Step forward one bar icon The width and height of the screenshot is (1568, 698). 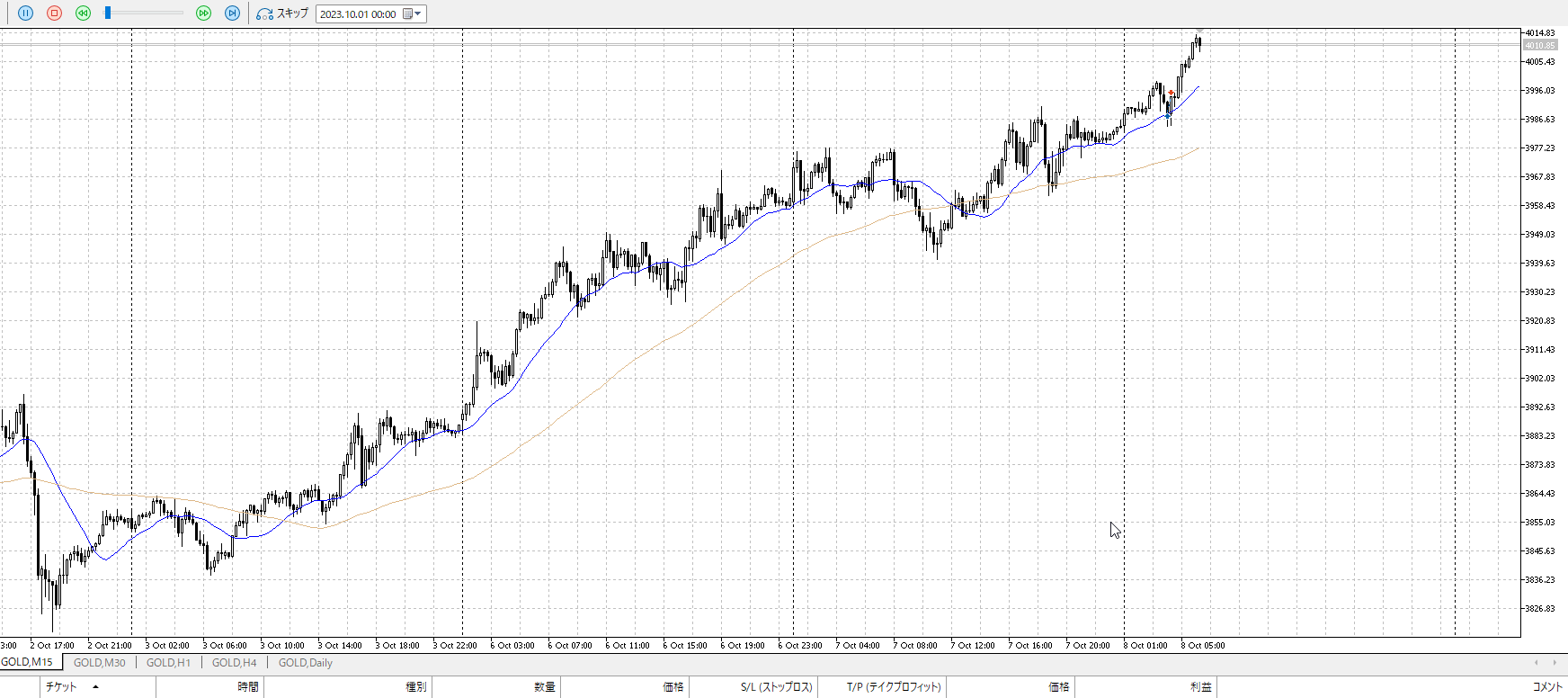(x=232, y=13)
